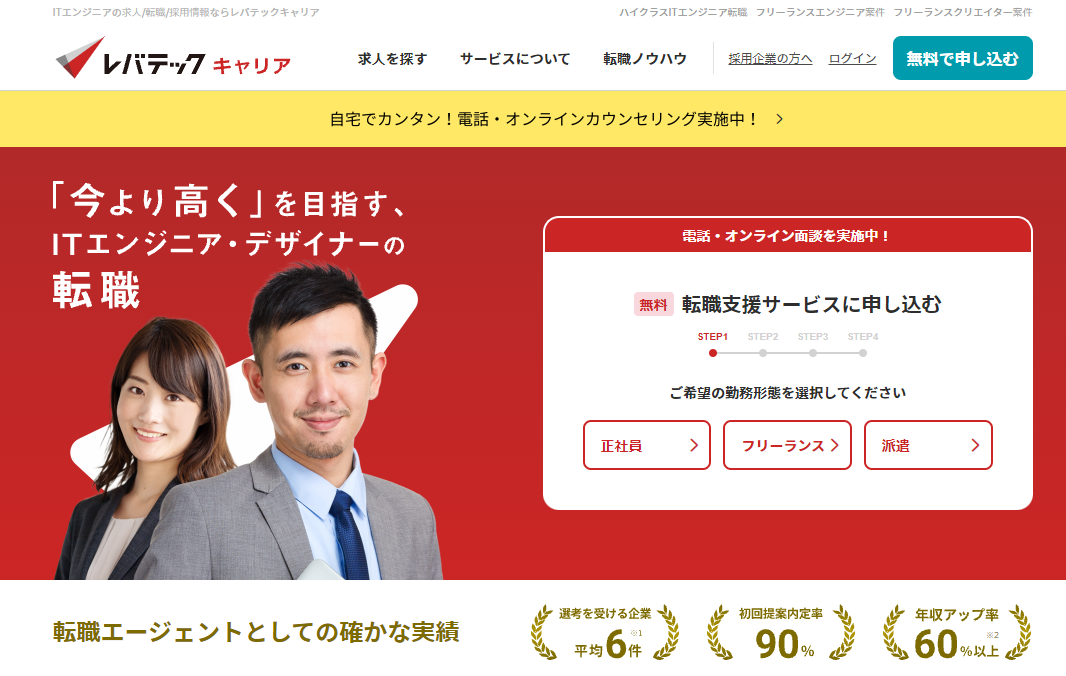Click the red arrow in the company logo
Image resolution: width=1066 pixels, height=676 pixels.
pyautogui.click(x=82, y=57)
